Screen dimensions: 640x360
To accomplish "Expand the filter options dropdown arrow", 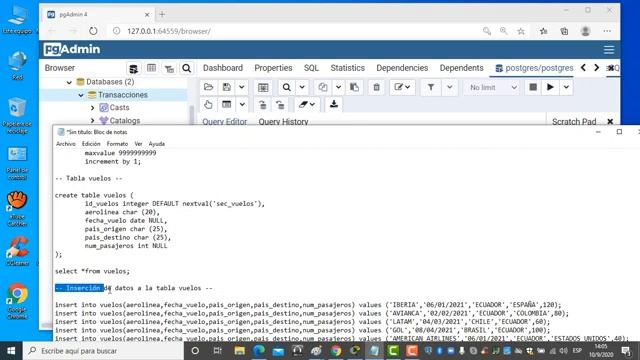I will point(449,87).
